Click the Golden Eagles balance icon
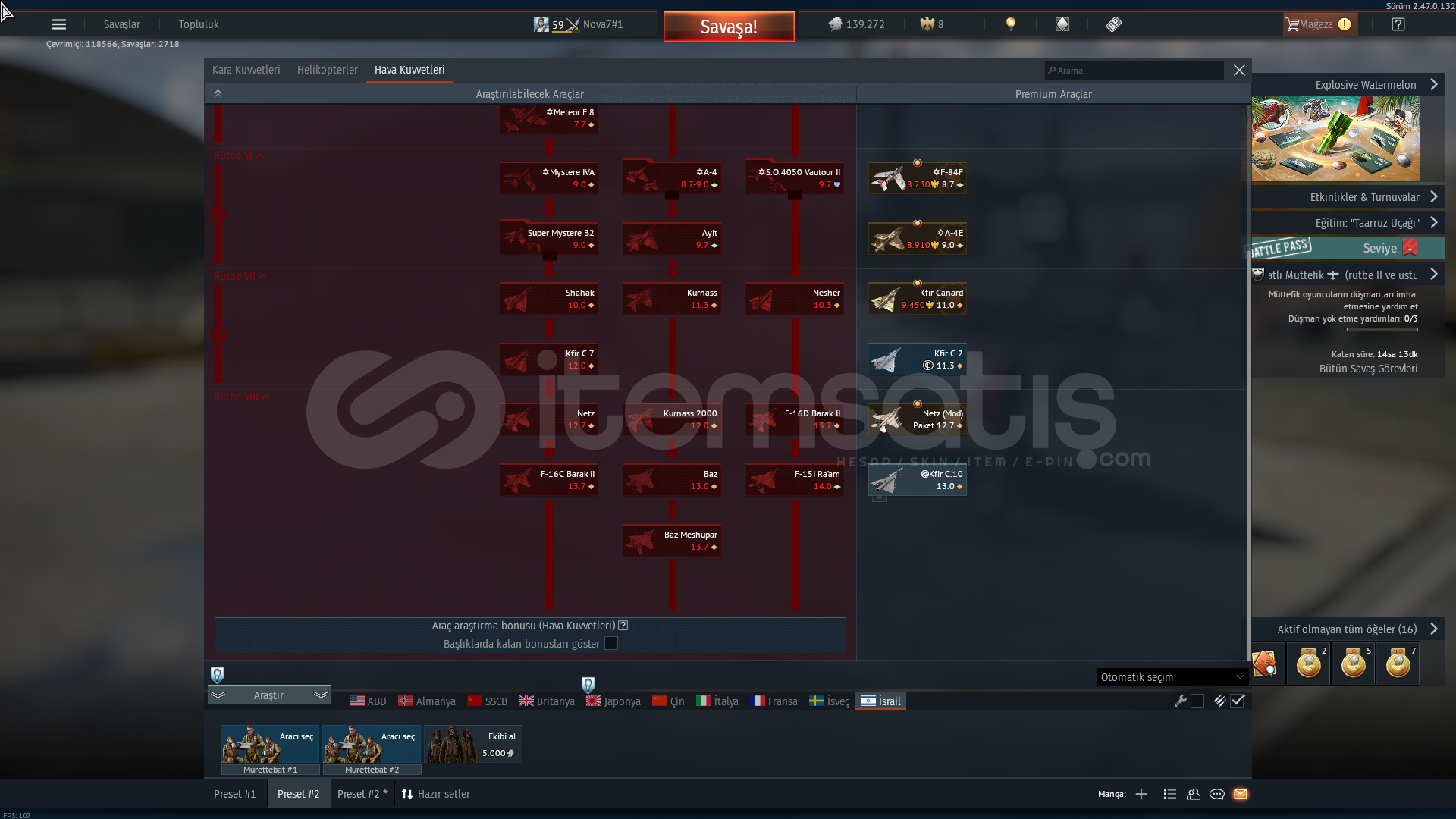The height and width of the screenshot is (819, 1456). [x=927, y=24]
